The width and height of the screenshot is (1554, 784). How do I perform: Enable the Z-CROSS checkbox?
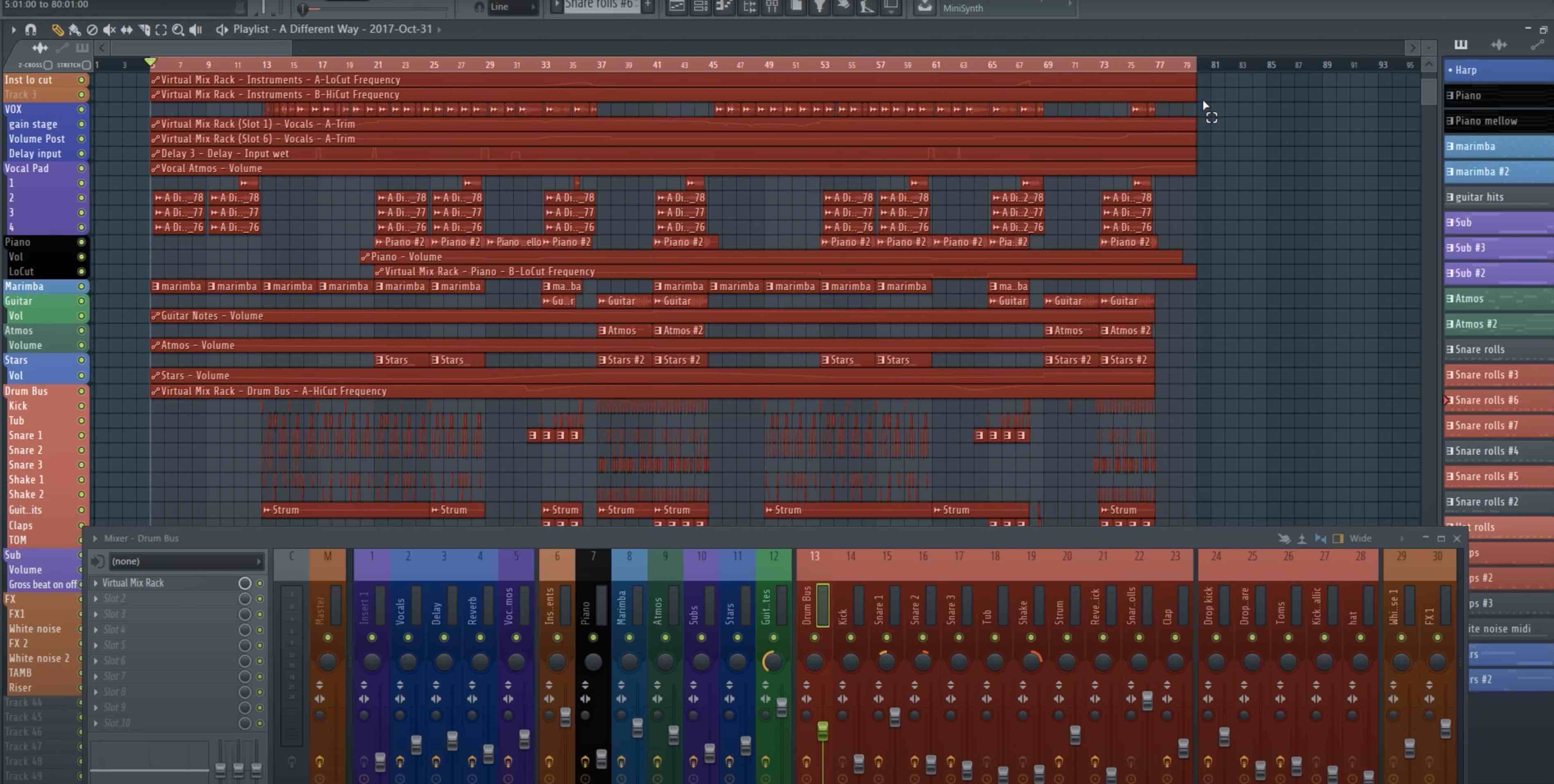[x=48, y=65]
